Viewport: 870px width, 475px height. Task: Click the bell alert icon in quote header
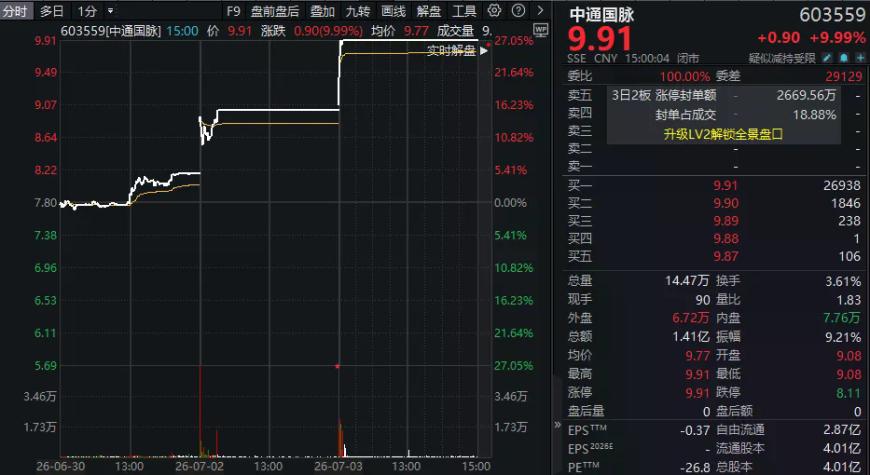(844, 58)
